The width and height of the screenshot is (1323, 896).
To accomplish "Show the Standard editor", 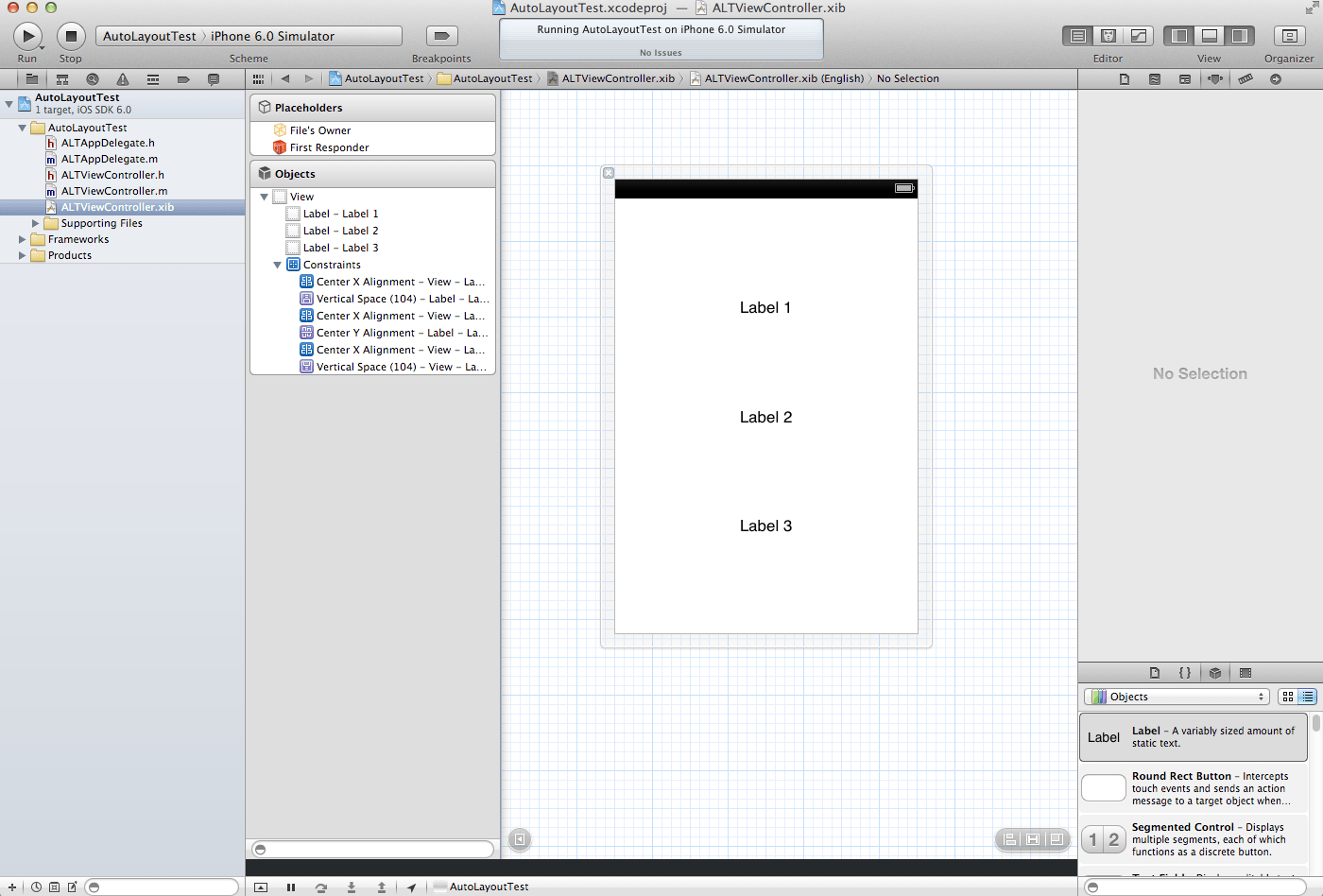I will 1077,36.
